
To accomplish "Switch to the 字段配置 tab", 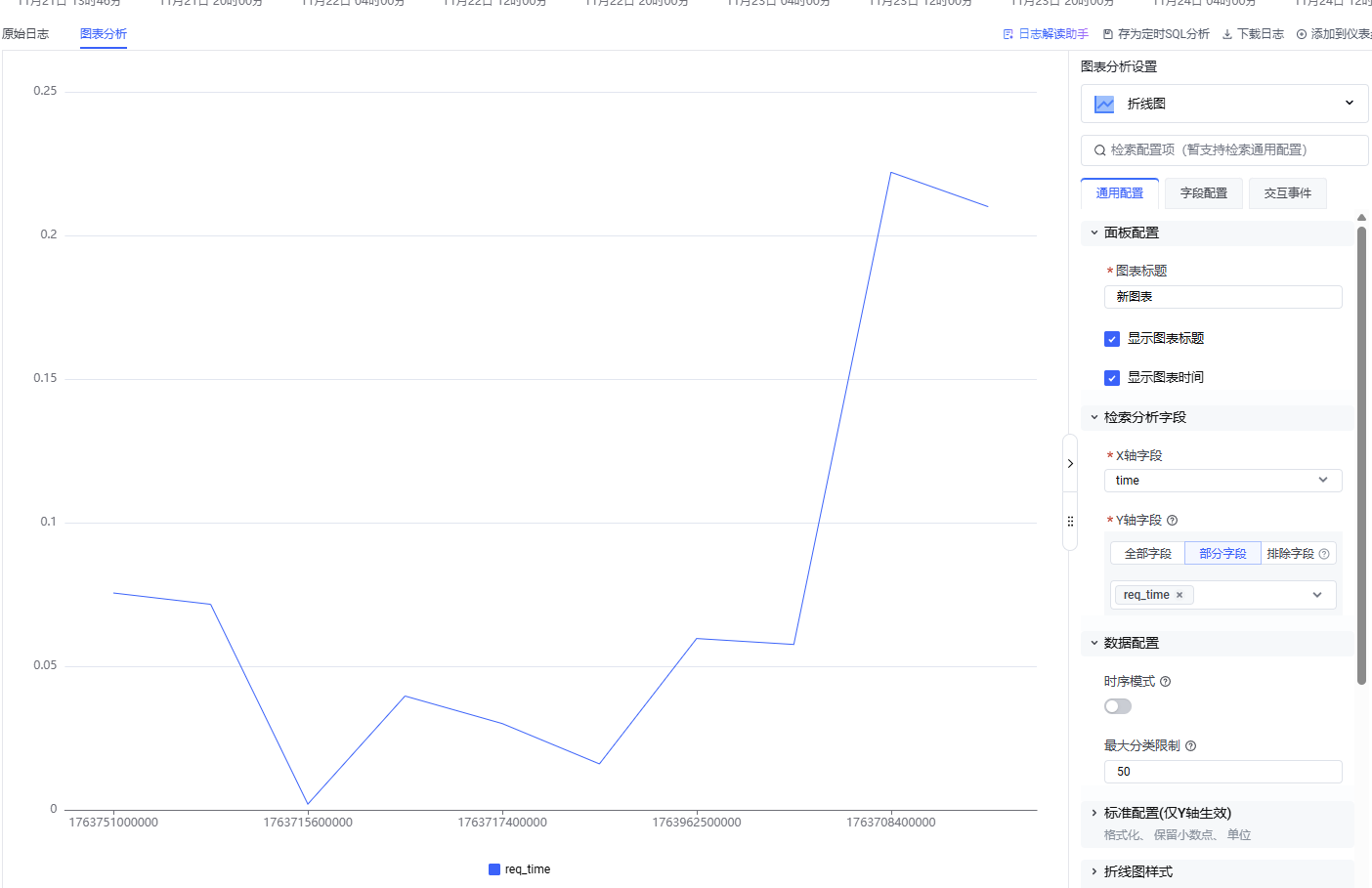I will tap(1203, 193).
